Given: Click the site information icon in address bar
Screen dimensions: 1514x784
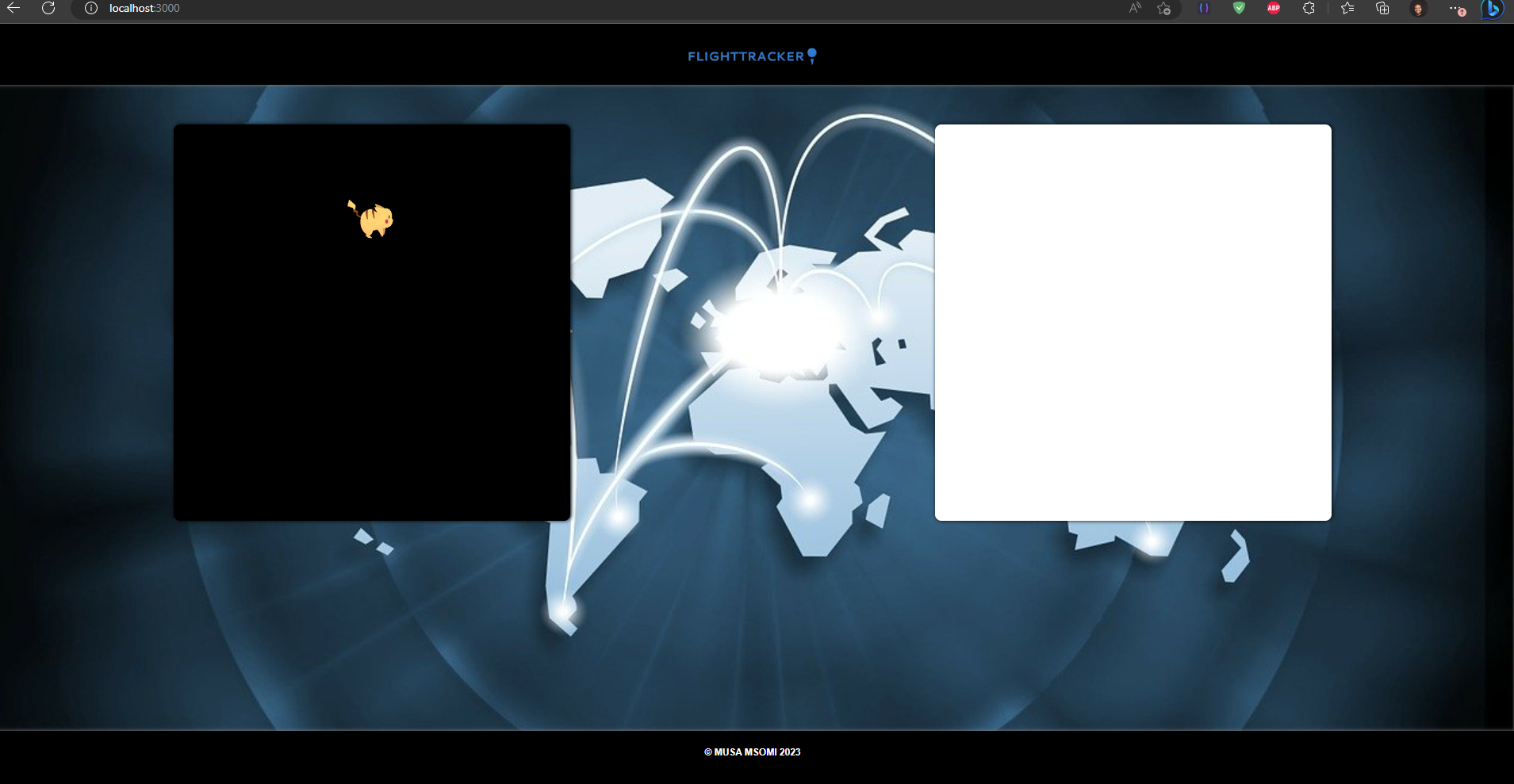Looking at the screenshot, I should (91, 8).
